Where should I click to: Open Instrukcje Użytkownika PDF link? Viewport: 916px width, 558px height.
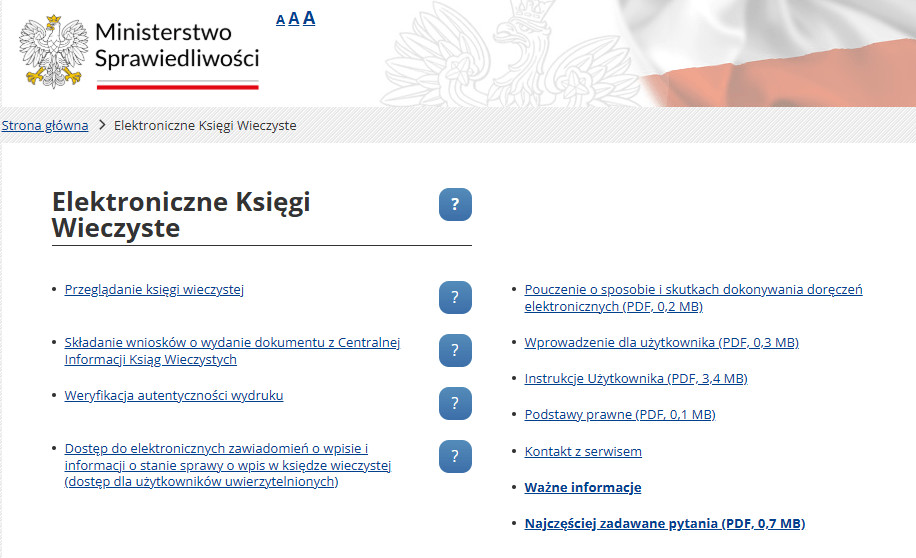(635, 379)
